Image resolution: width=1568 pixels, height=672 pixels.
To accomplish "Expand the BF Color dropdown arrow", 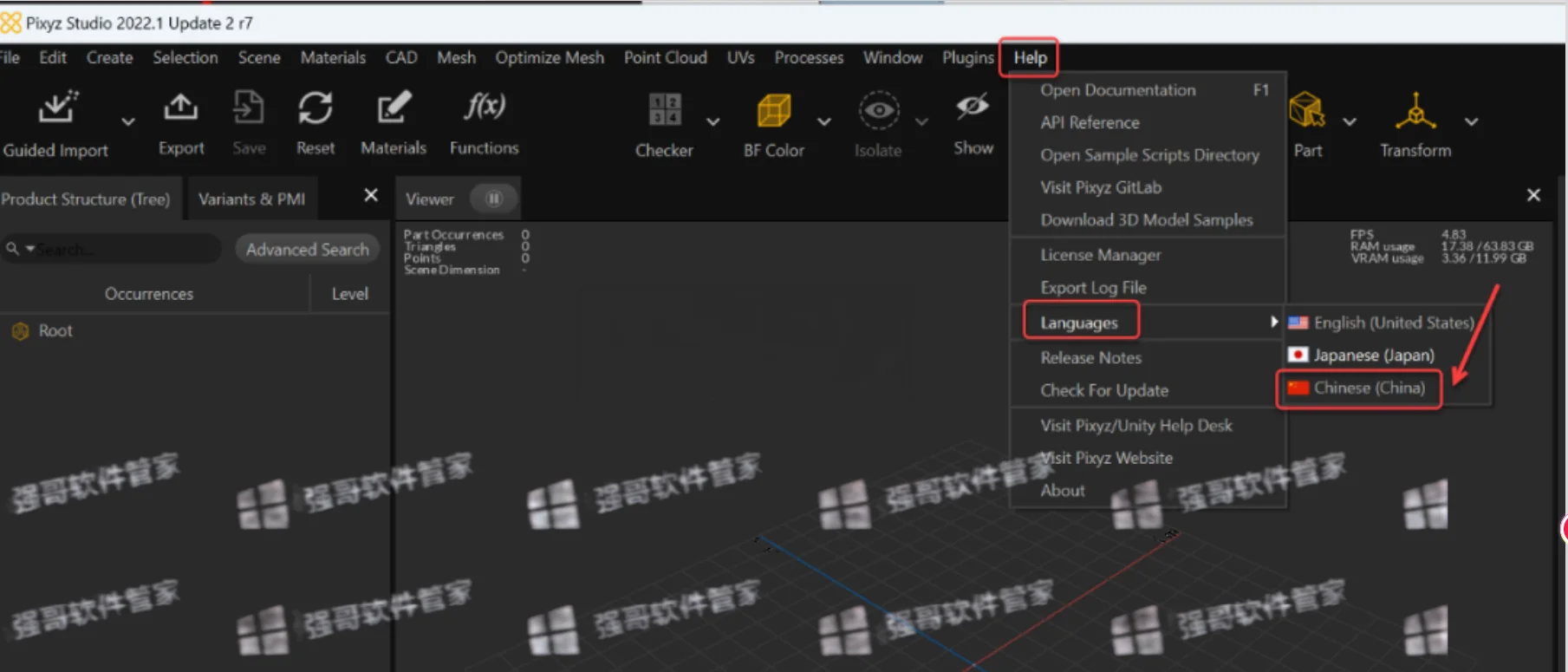I will coord(824,121).
